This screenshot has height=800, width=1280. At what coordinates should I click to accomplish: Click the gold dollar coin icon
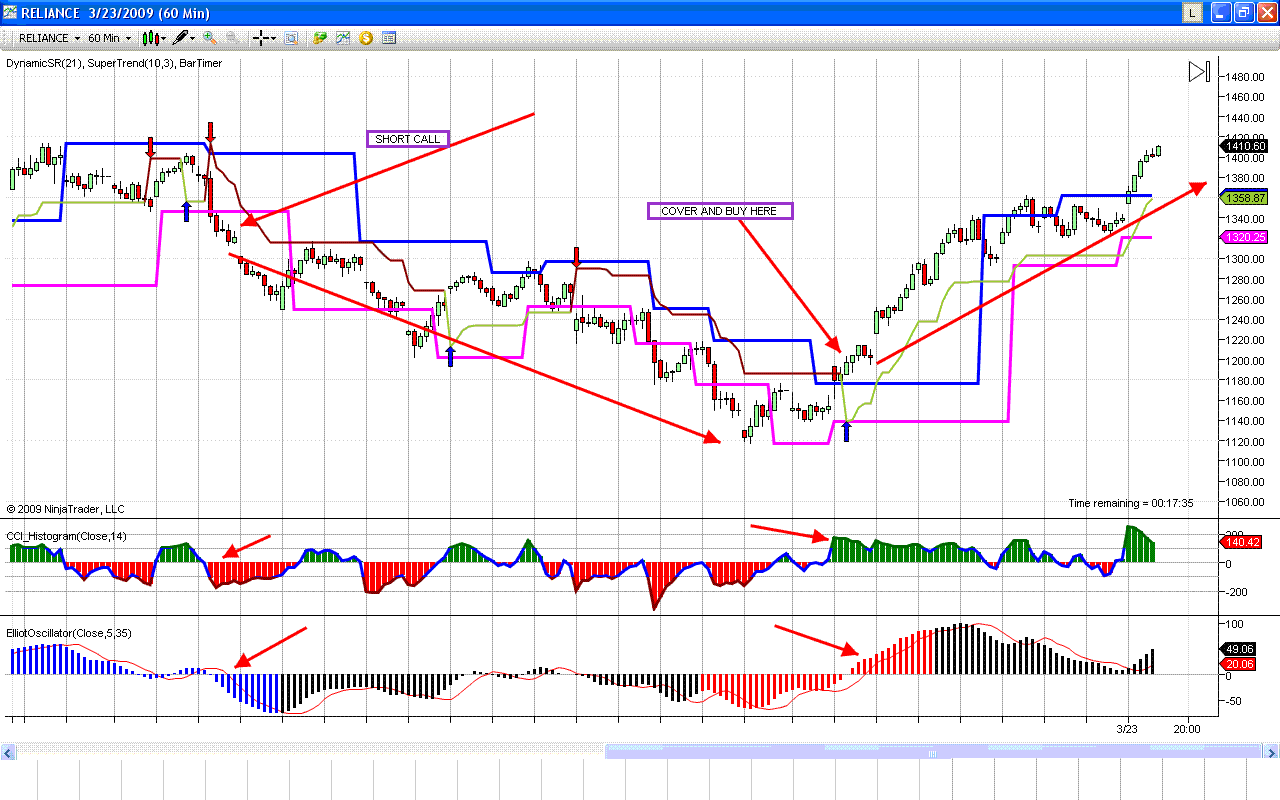click(366, 38)
